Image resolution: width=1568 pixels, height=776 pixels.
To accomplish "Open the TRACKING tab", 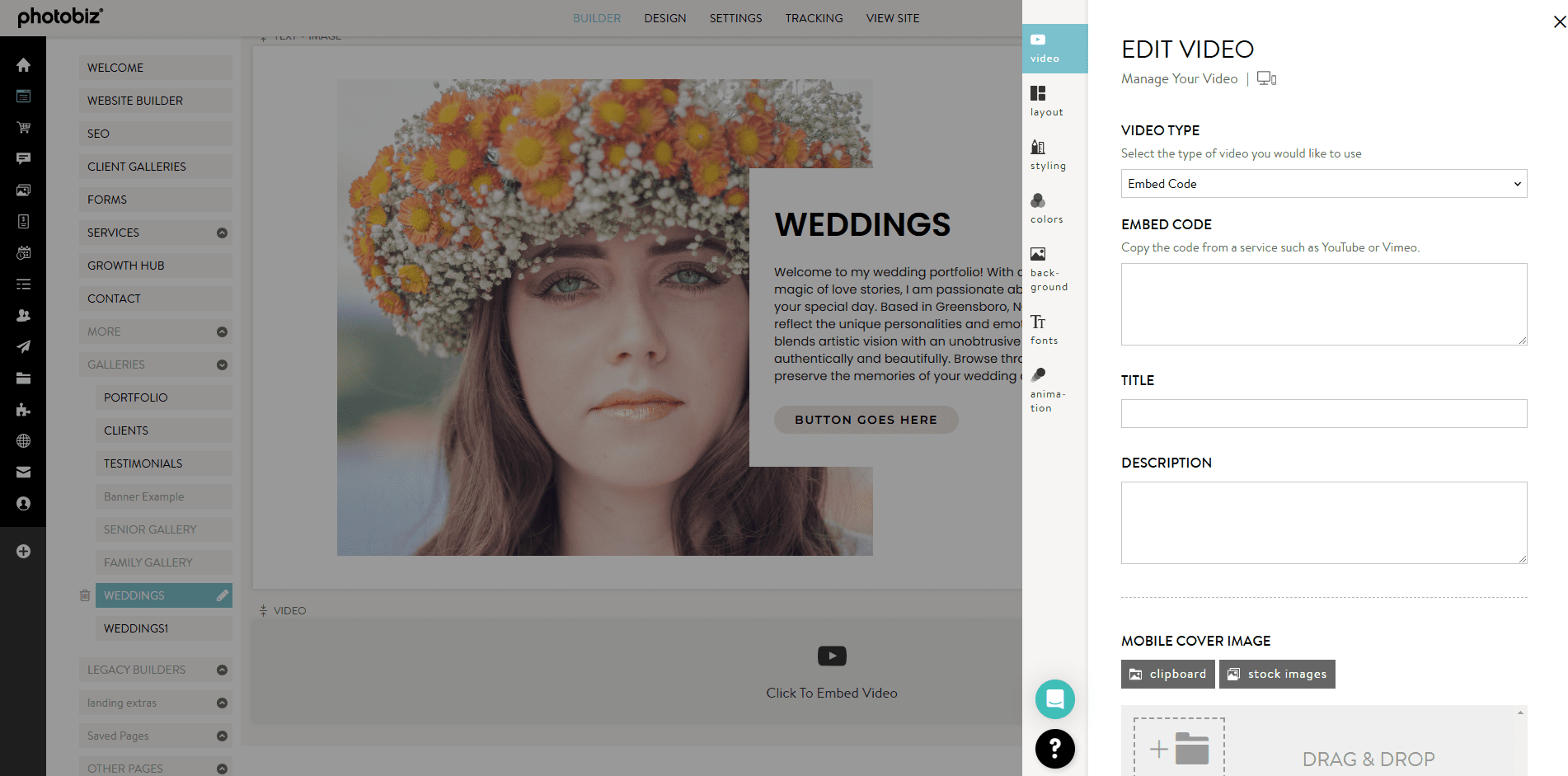I will click(x=813, y=18).
